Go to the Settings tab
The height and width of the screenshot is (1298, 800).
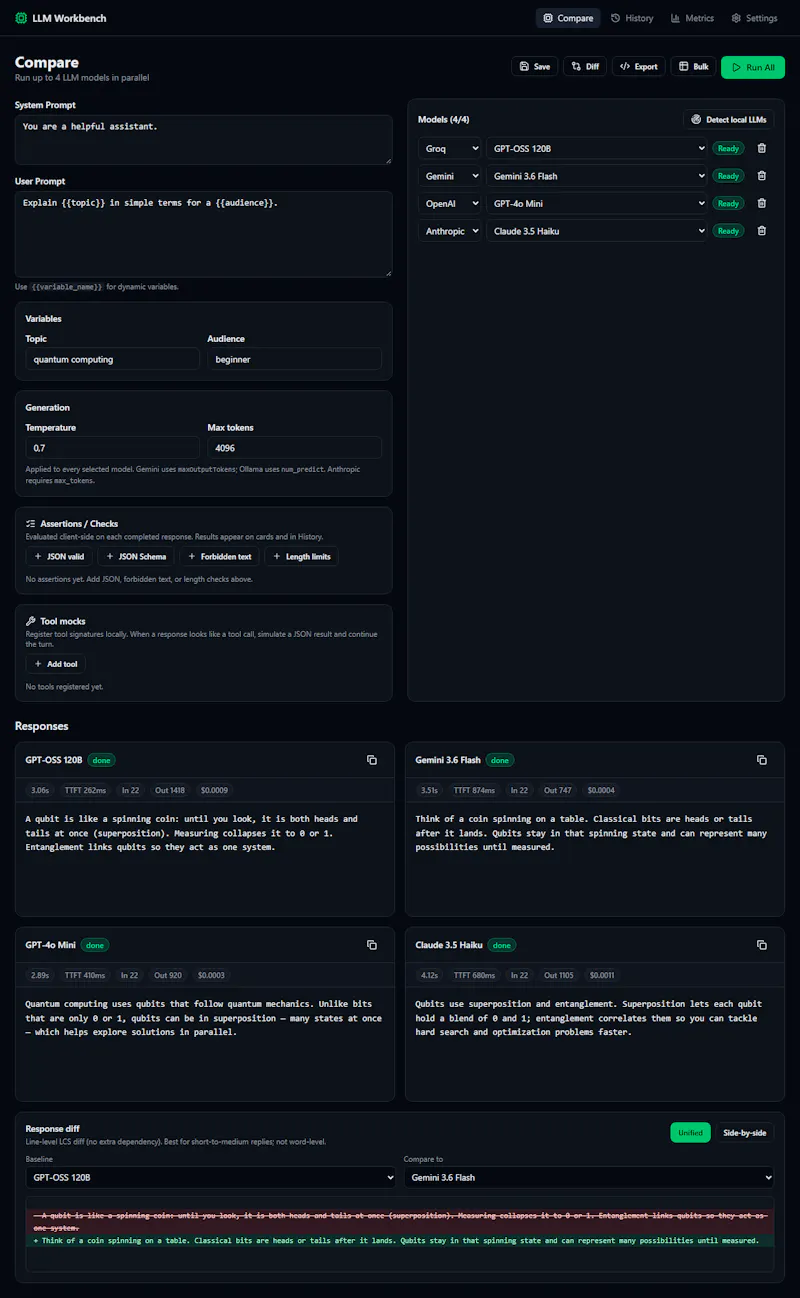click(x=754, y=18)
